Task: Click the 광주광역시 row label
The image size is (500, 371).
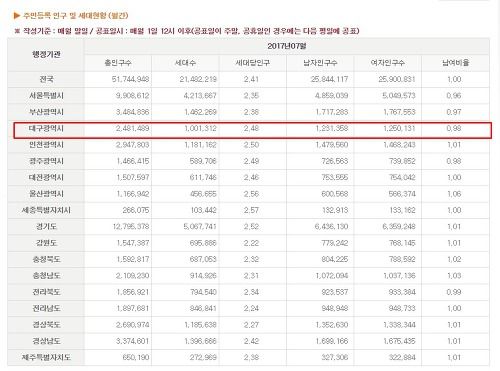Action: pyautogui.click(x=46, y=161)
